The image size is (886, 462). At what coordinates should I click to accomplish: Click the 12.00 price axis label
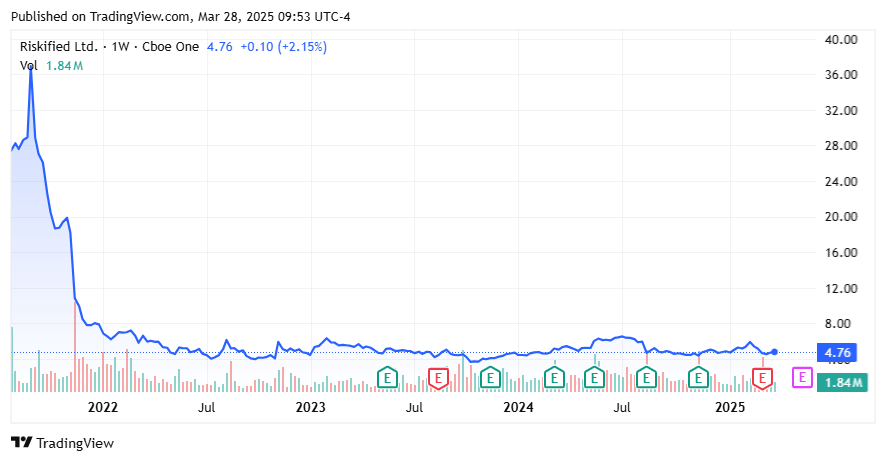841,288
